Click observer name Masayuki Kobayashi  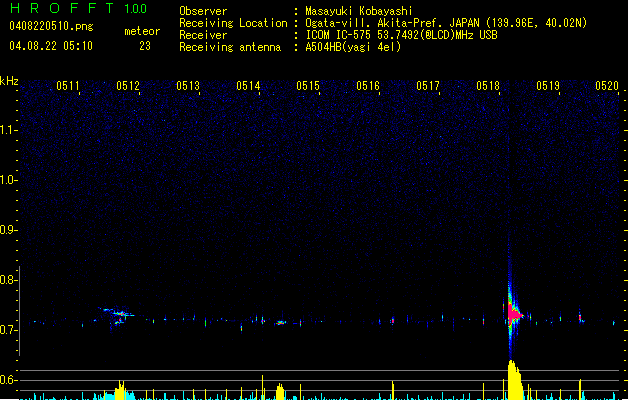pyautogui.click(x=359, y=11)
